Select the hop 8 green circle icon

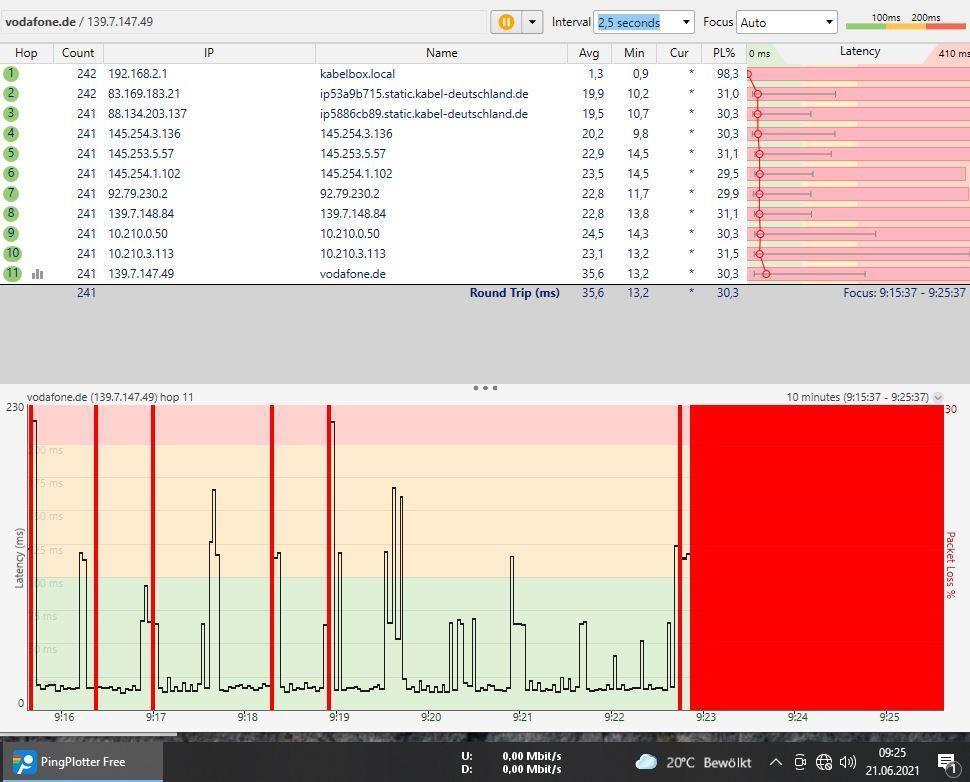click(x=11, y=213)
